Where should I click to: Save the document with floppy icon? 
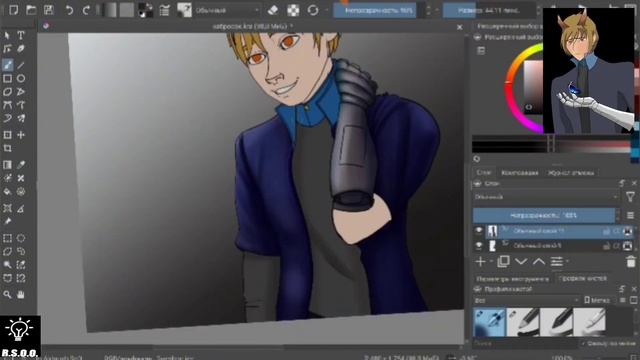click(49, 10)
